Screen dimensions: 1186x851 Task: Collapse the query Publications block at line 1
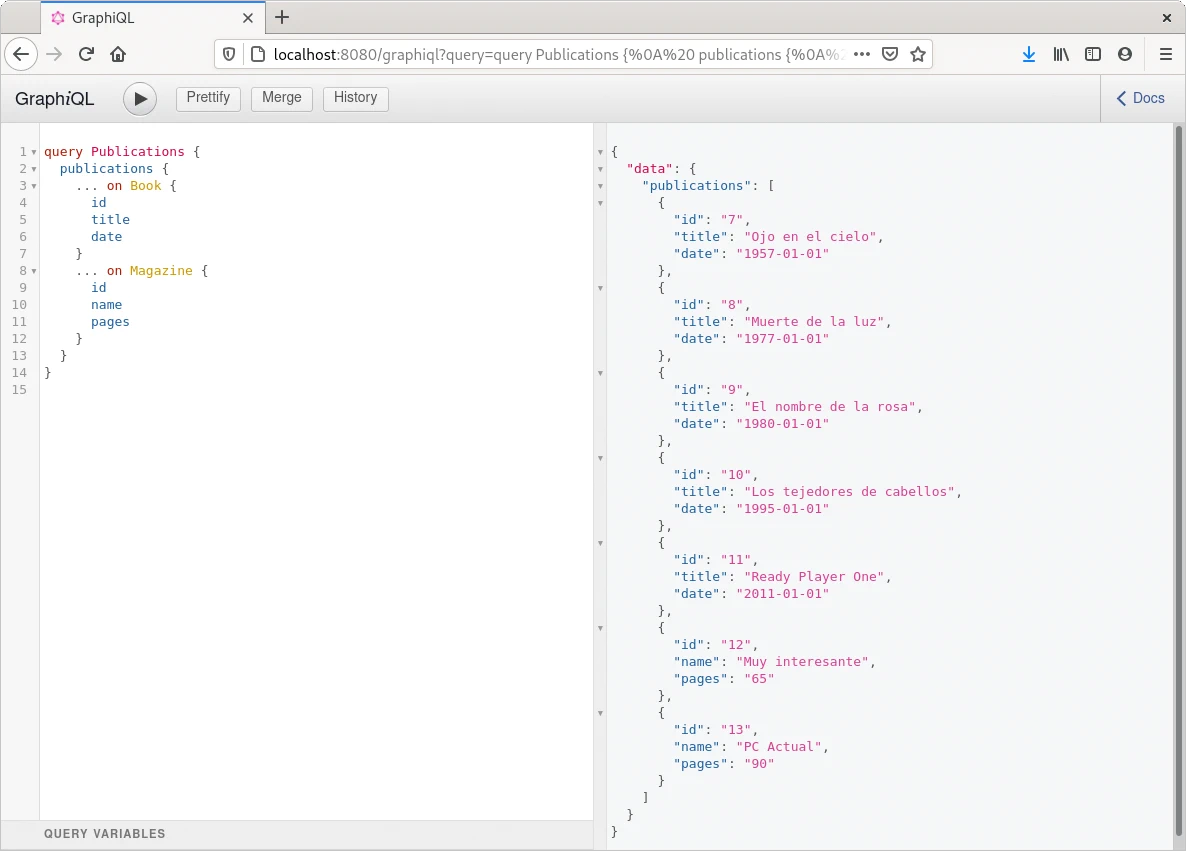pos(34,152)
